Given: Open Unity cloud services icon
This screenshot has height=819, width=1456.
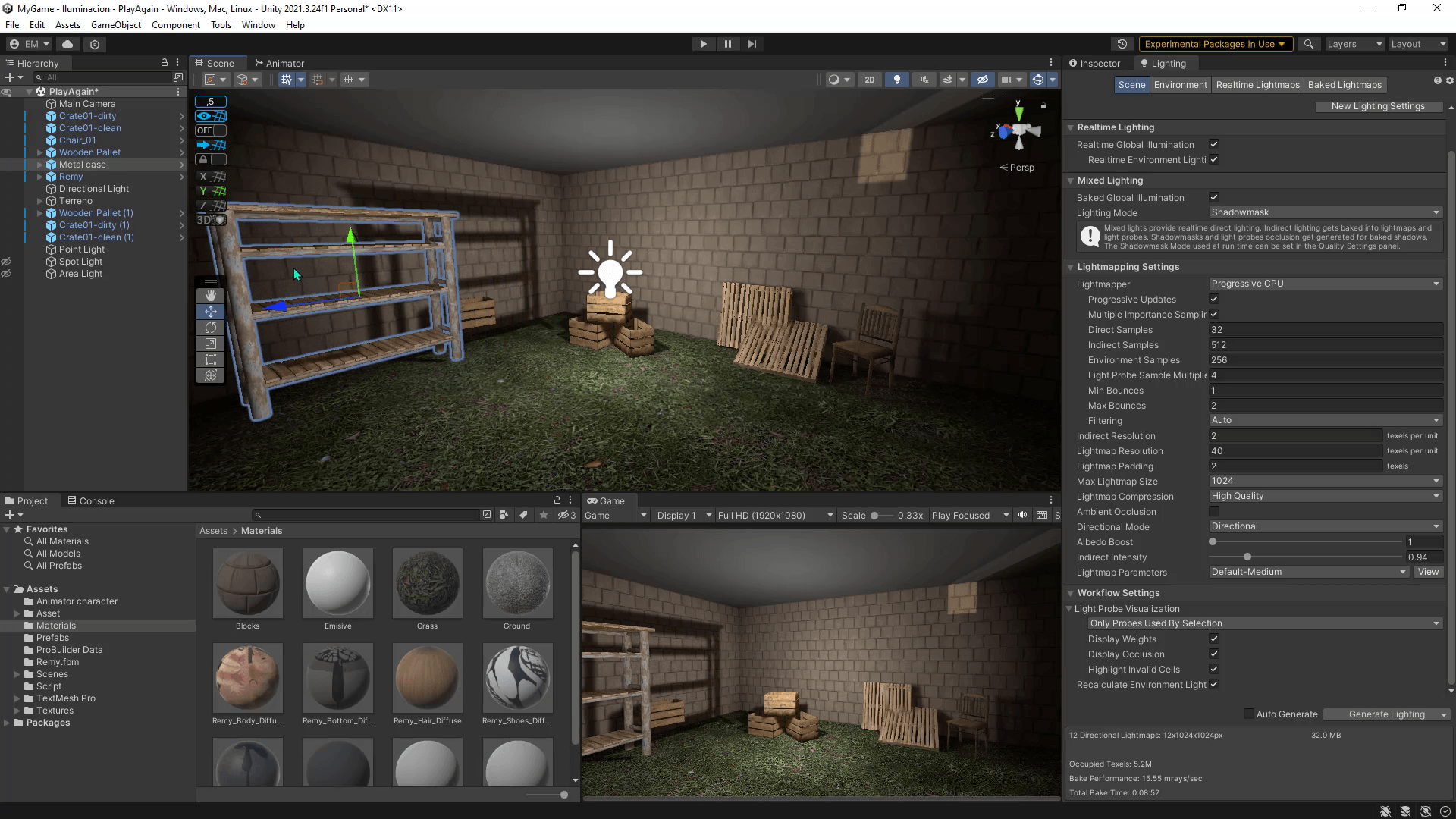Looking at the screenshot, I should click(x=67, y=44).
